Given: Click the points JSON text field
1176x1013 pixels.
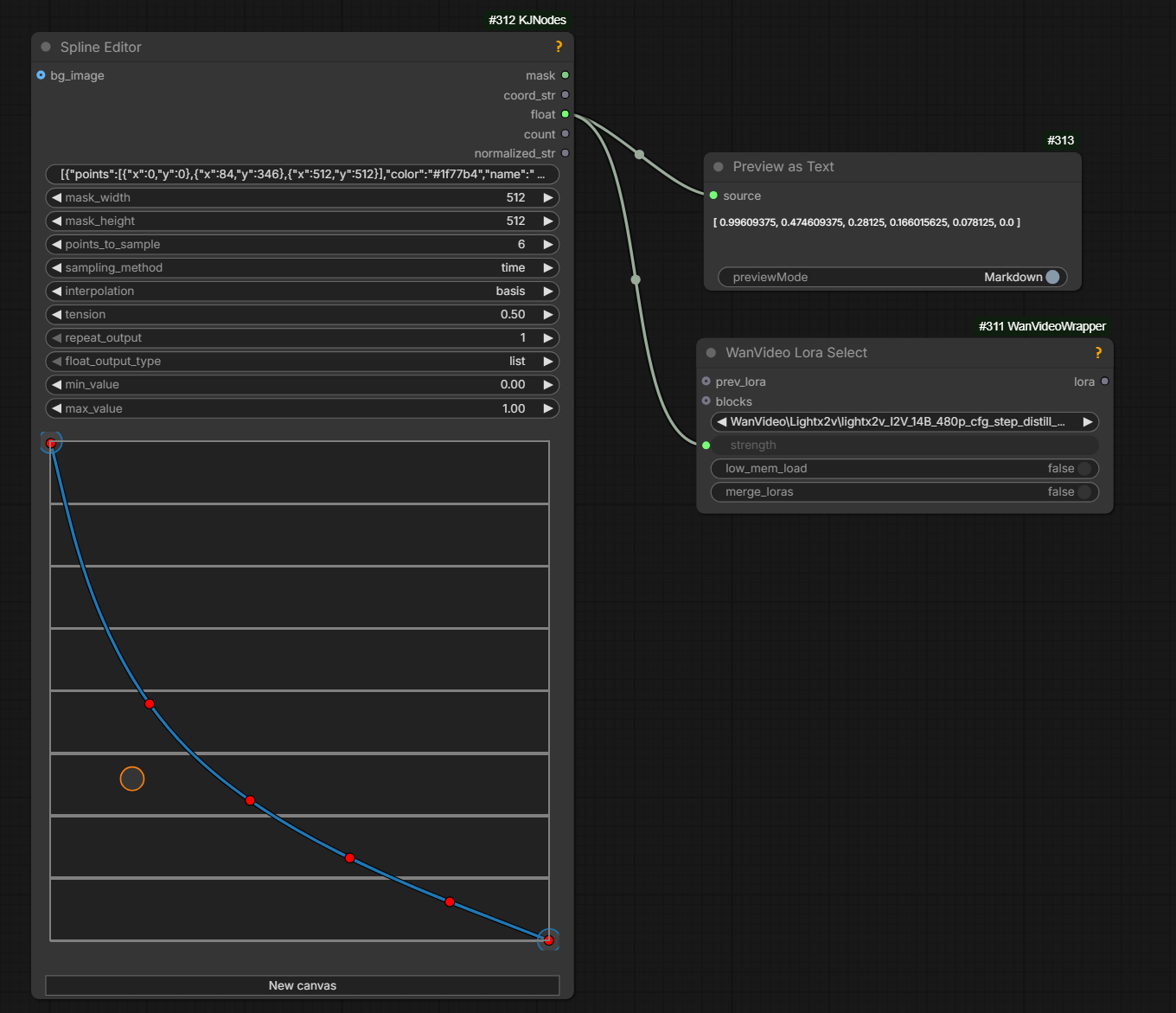Looking at the screenshot, I should pyautogui.click(x=302, y=175).
